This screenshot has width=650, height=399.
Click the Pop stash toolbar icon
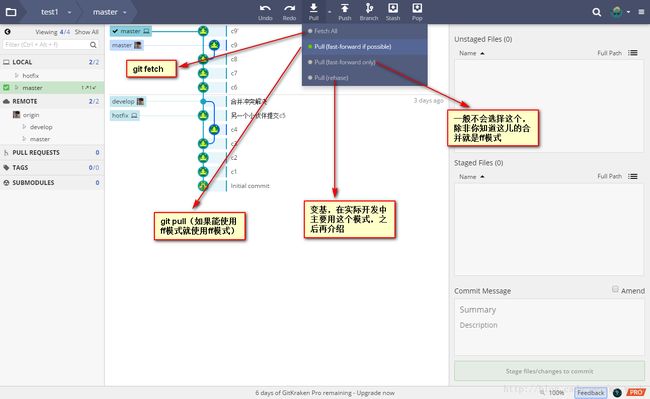point(417,12)
